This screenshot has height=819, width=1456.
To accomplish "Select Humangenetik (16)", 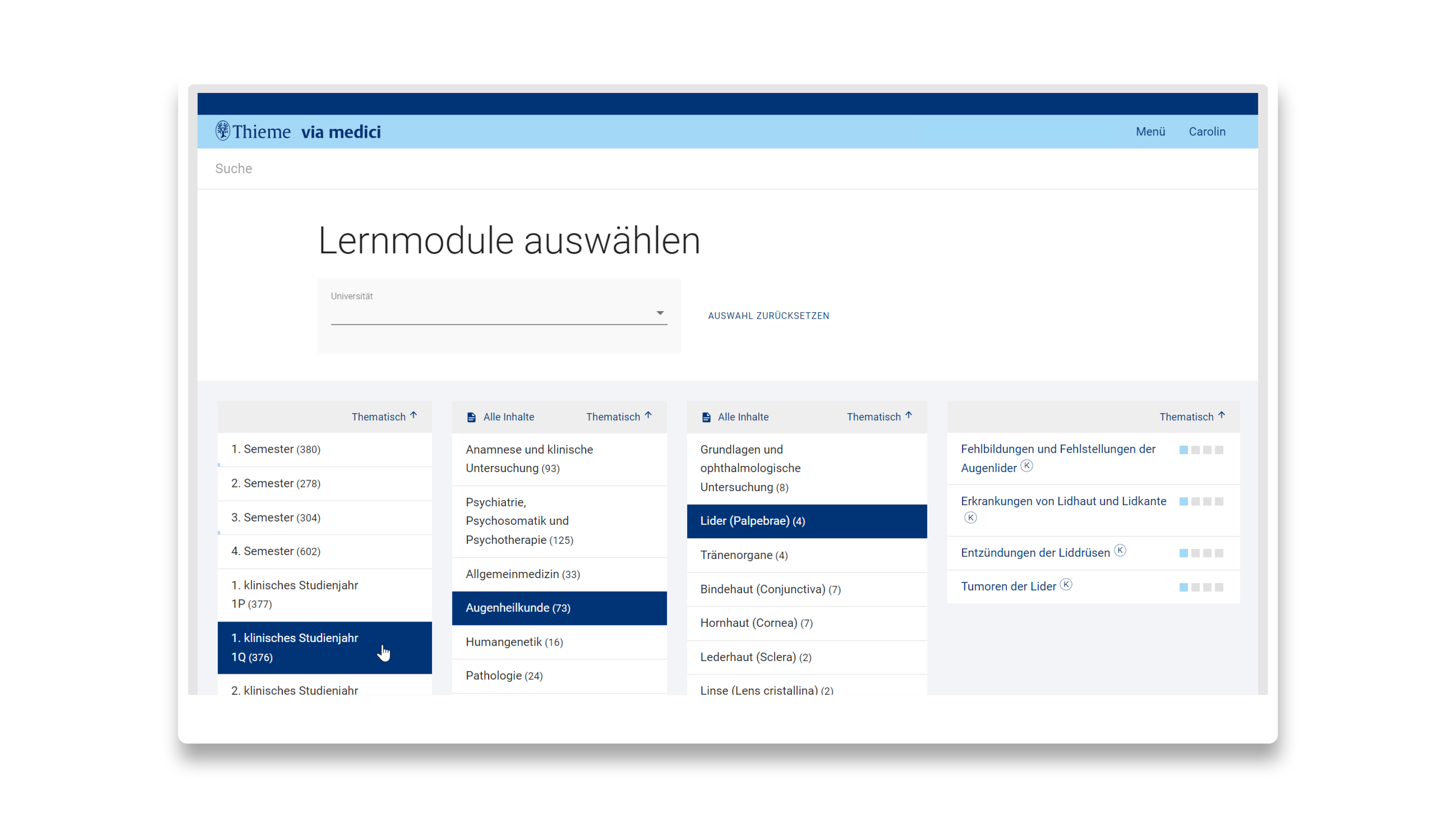I will (x=559, y=643).
